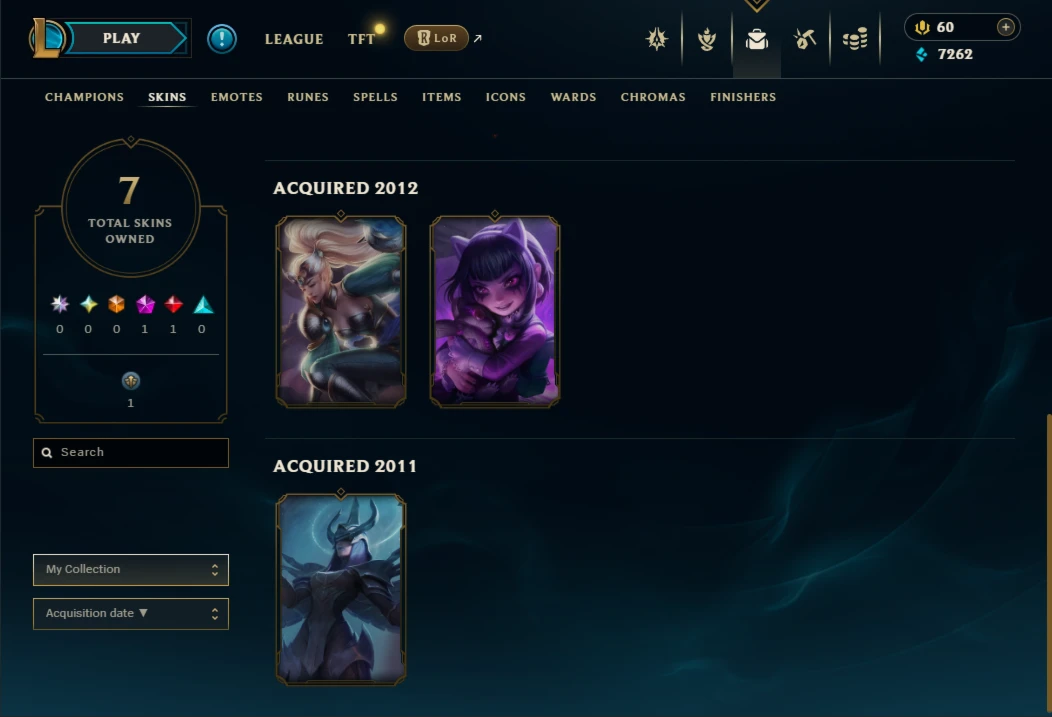
Task: Click the cyan triangle tier gem icon
Action: pos(203,305)
